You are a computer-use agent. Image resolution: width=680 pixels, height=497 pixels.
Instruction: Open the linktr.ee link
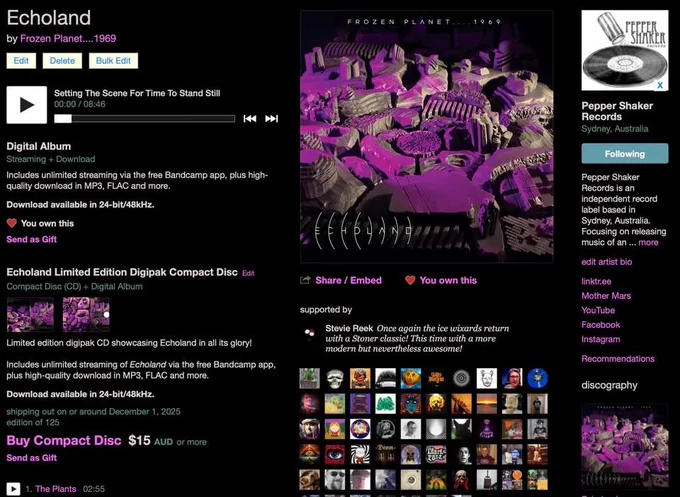click(596, 281)
